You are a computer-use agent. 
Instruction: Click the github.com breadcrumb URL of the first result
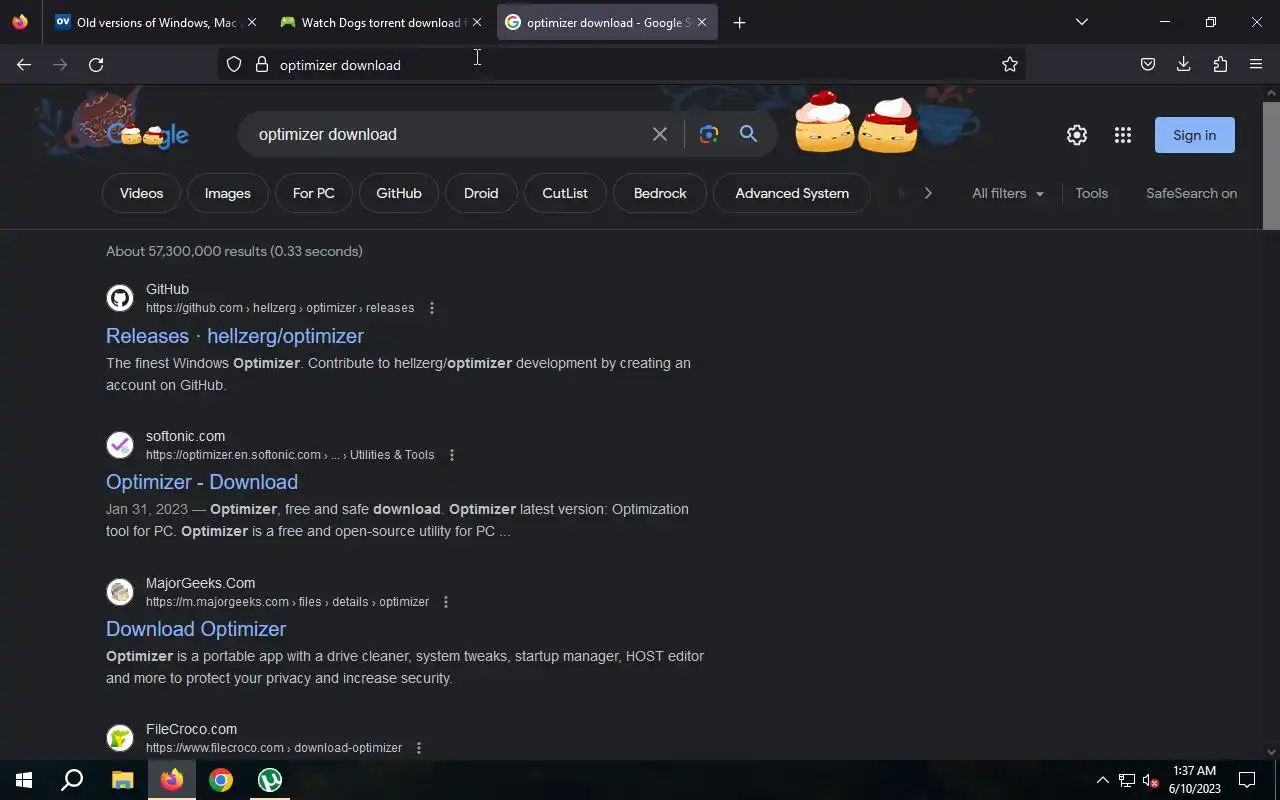coord(280,308)
